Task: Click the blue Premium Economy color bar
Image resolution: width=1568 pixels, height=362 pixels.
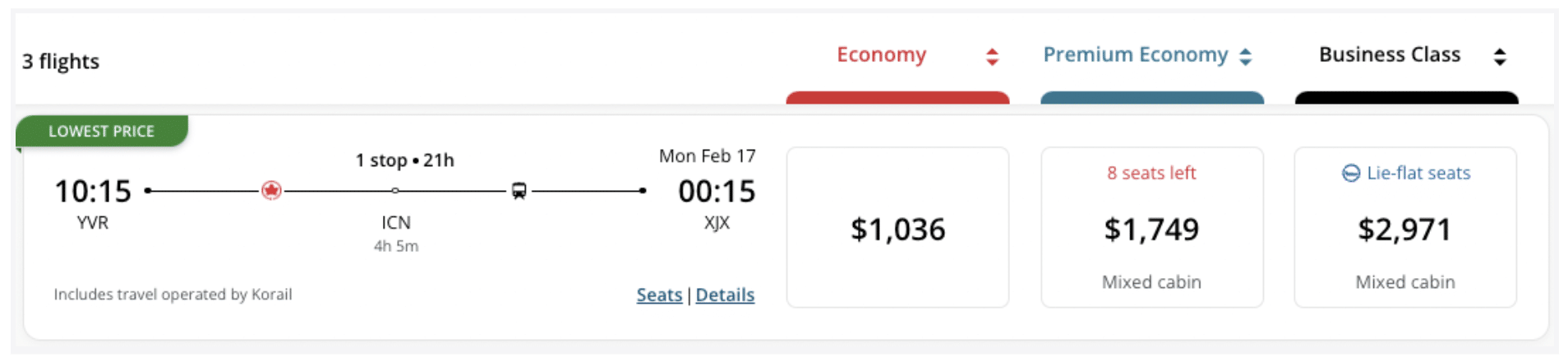Action: 1151,98
